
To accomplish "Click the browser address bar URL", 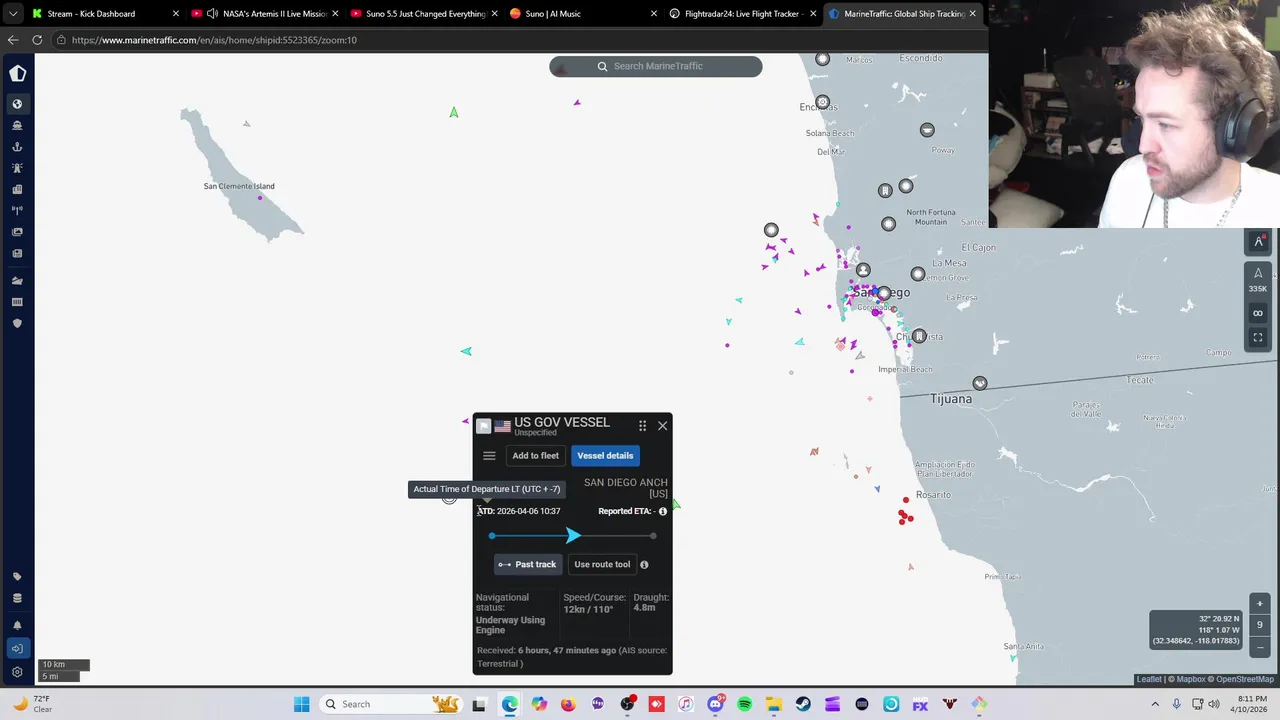I will point(214,40).
